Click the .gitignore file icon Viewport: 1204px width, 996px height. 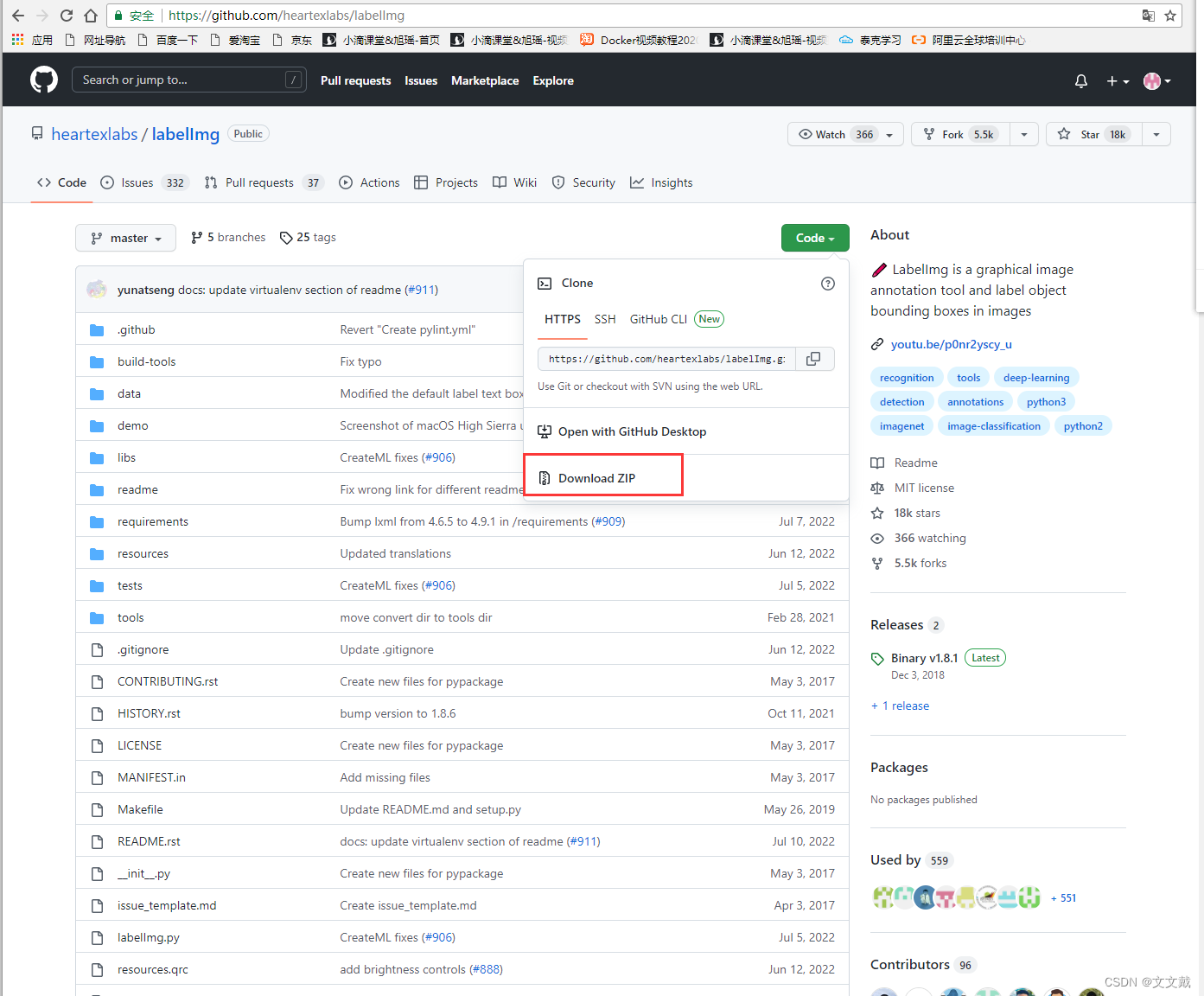click(97, 649)
